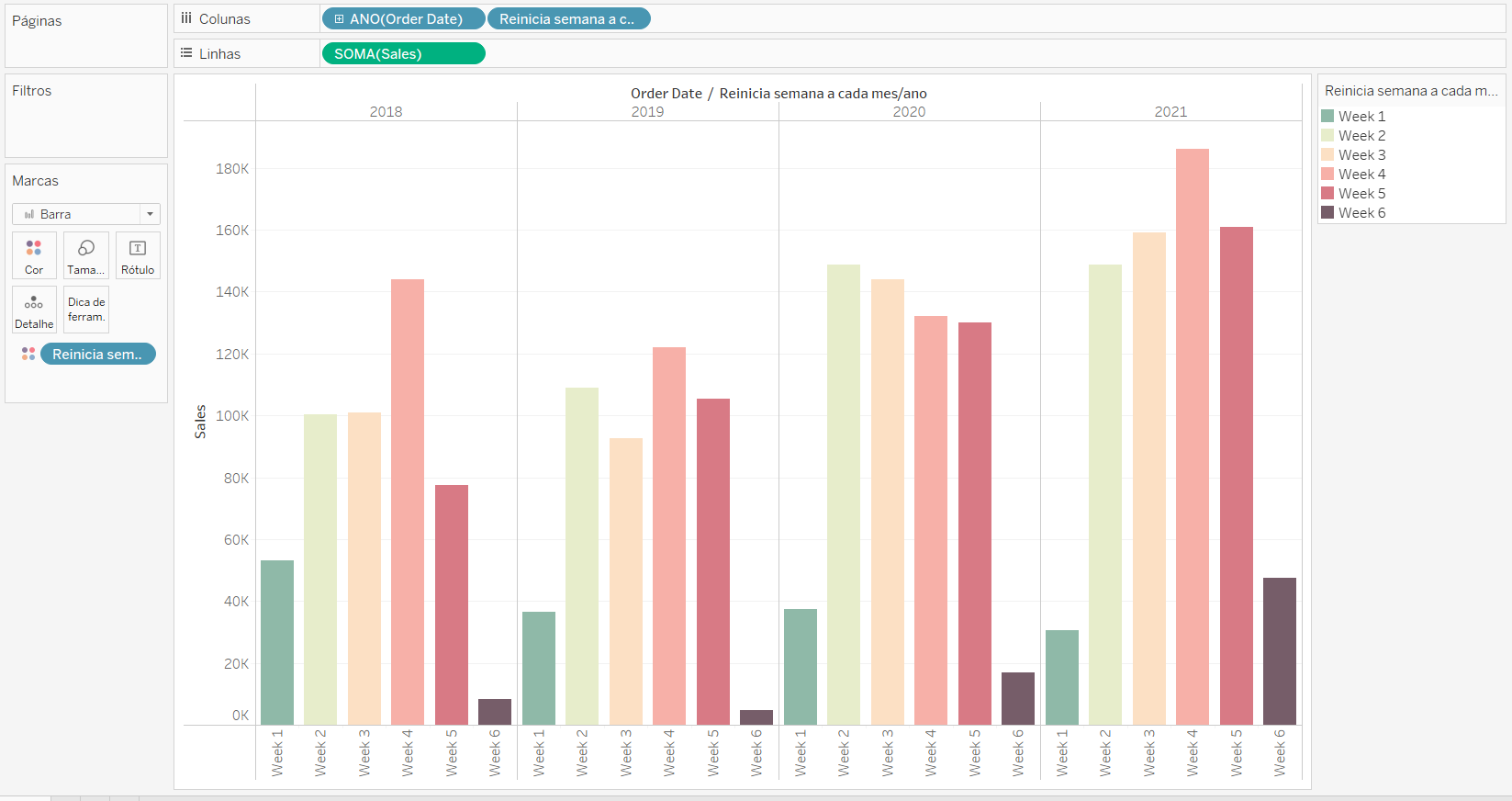This screenshot has width=1512, height=801.
Task: Click the Filtros shelf title
Action: tap(31, 90)
